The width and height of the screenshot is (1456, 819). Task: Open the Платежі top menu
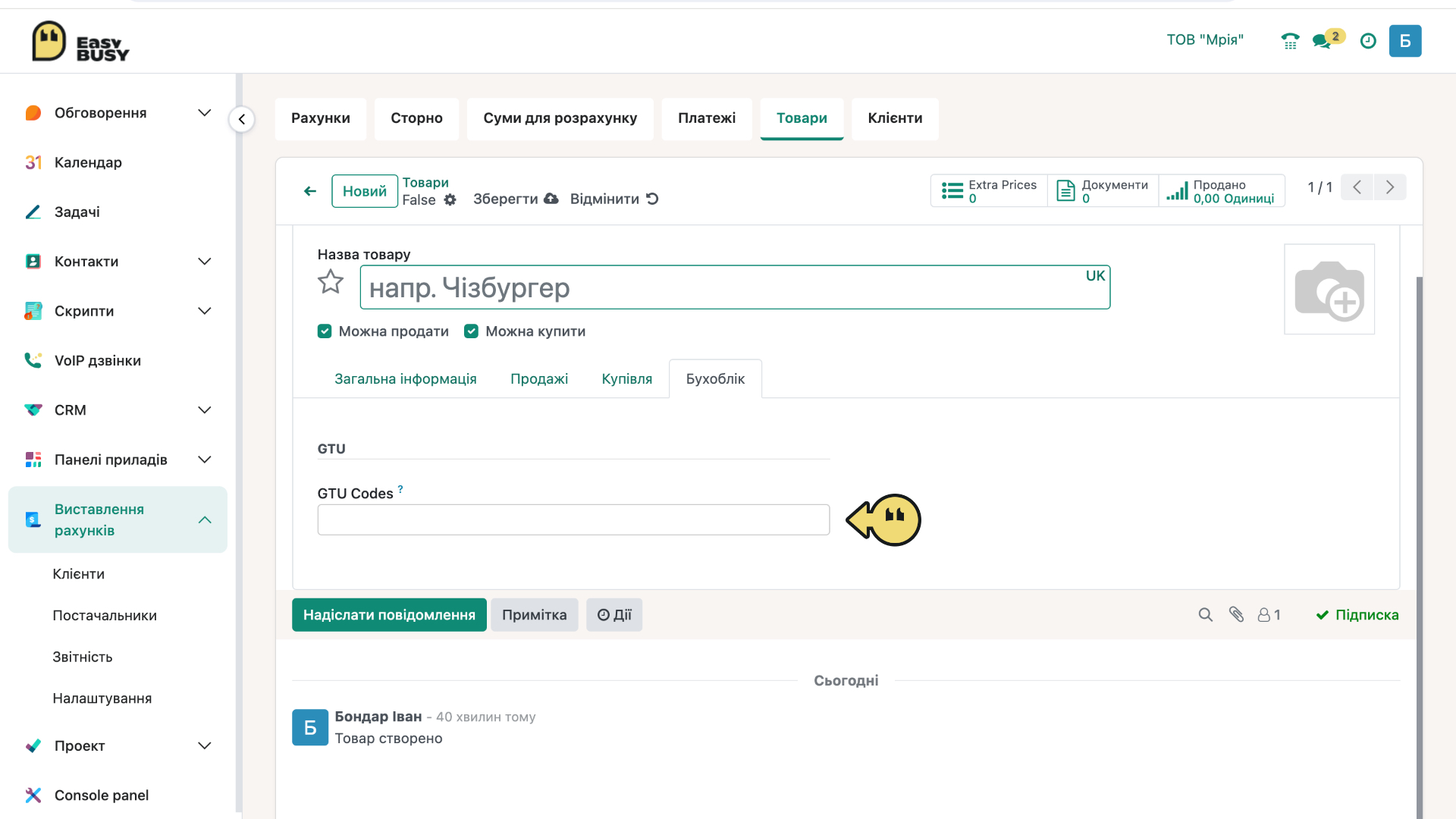point(707,119)
